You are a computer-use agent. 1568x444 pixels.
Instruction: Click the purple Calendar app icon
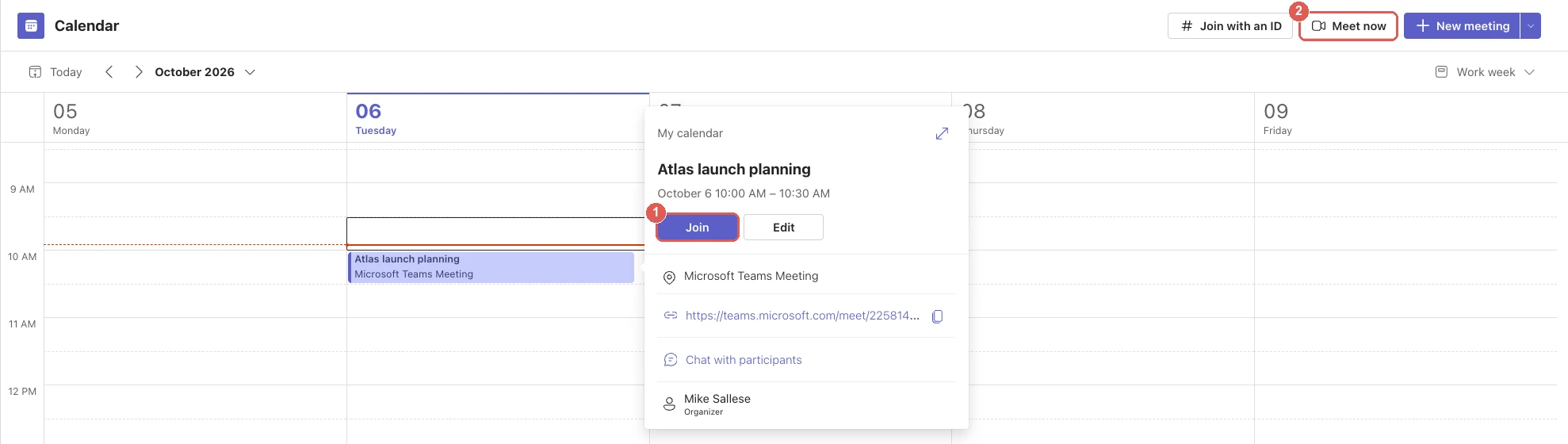coord(31,25)
